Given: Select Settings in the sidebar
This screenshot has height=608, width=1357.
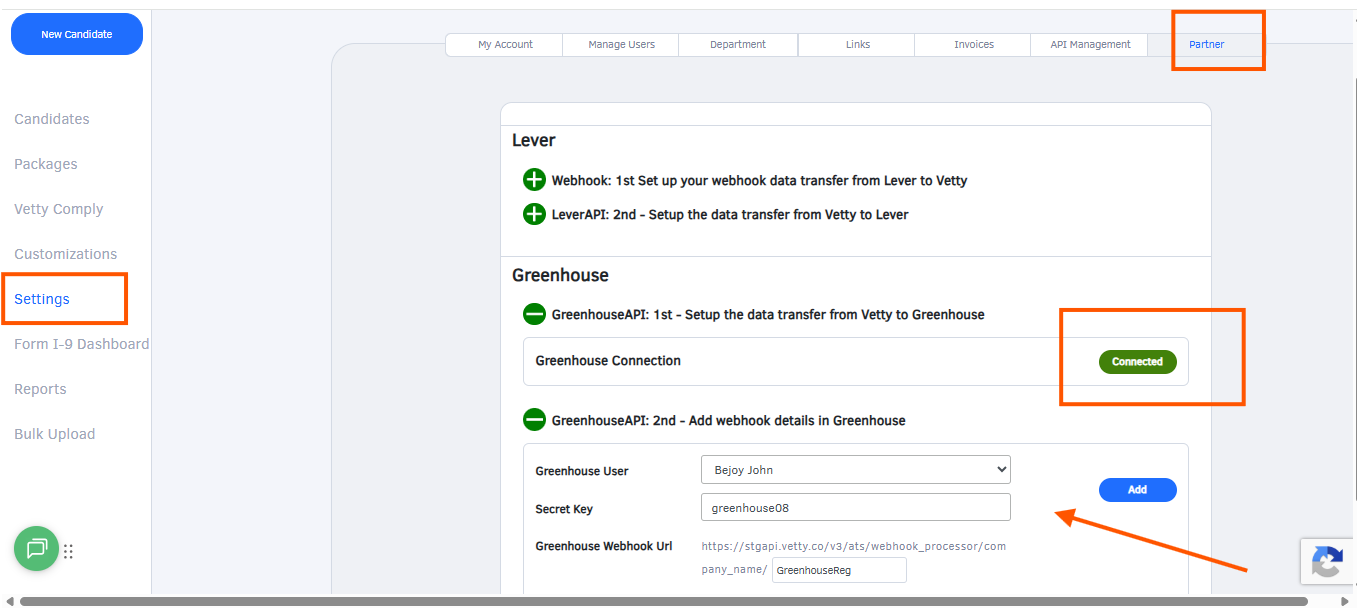Looking at the screenshot, I should point(42,299).
